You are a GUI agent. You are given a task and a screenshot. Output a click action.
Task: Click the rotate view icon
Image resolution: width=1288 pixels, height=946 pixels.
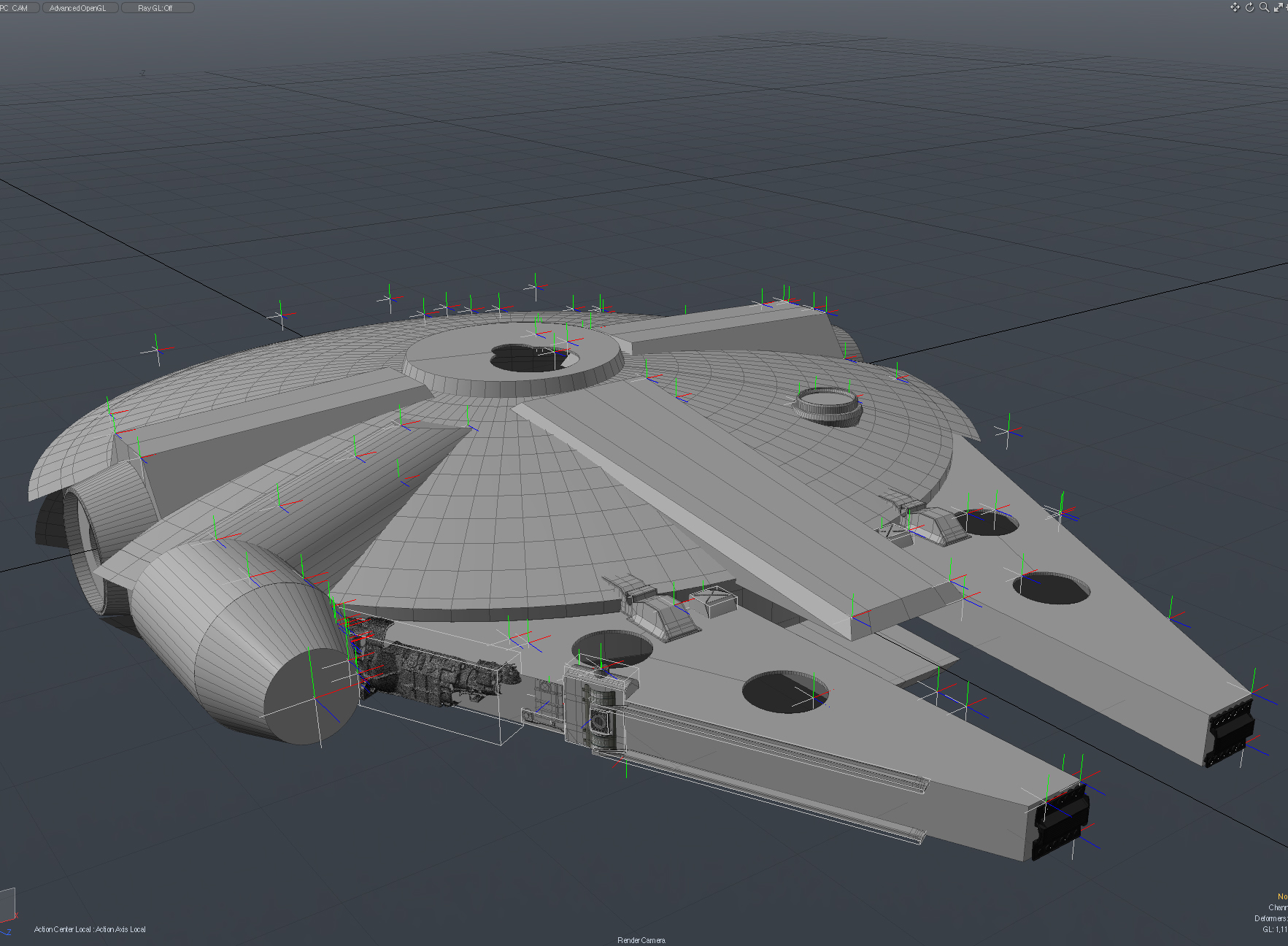click(x=1249, y=7)
